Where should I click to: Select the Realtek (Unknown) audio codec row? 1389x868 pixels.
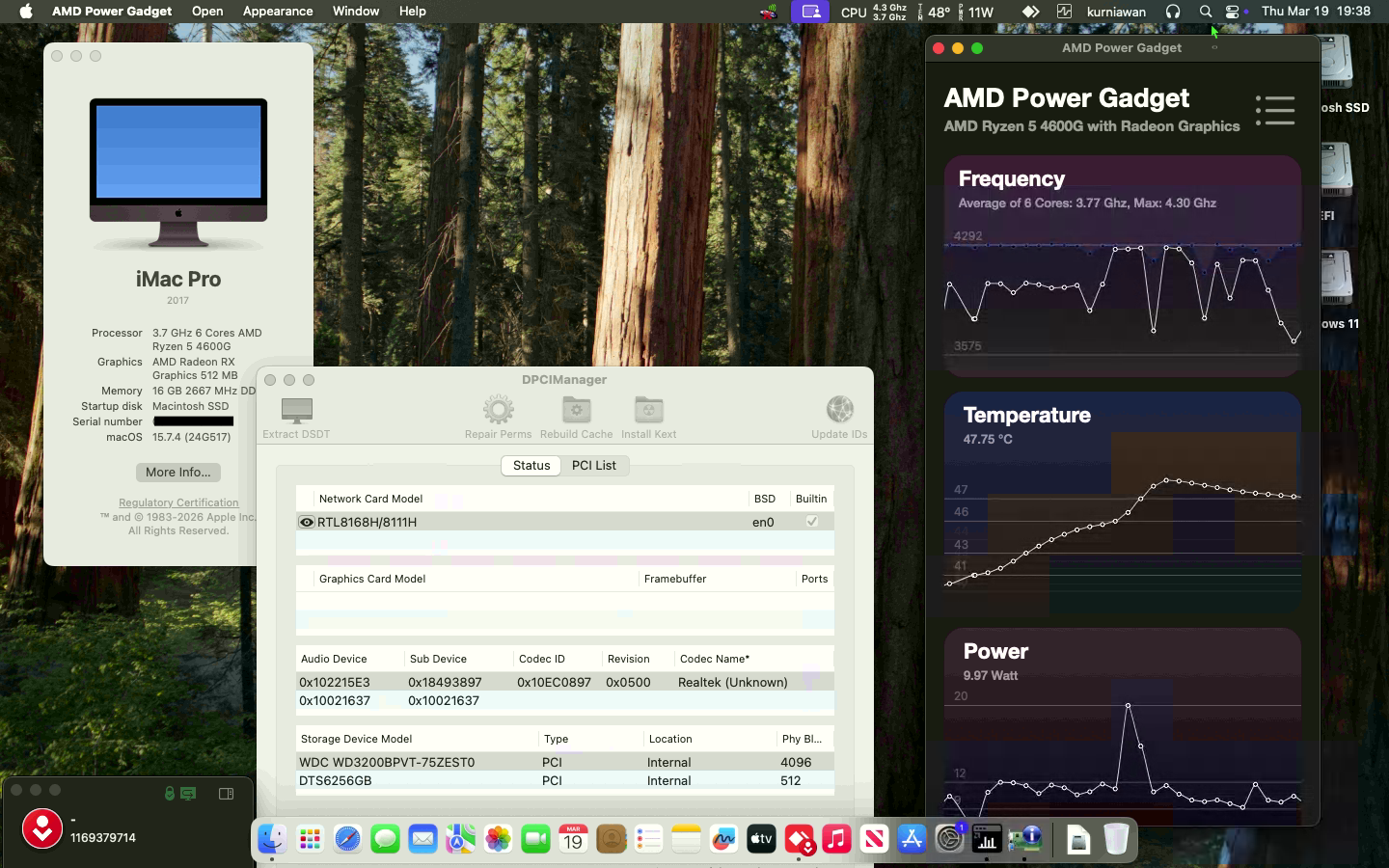(565, 682)
